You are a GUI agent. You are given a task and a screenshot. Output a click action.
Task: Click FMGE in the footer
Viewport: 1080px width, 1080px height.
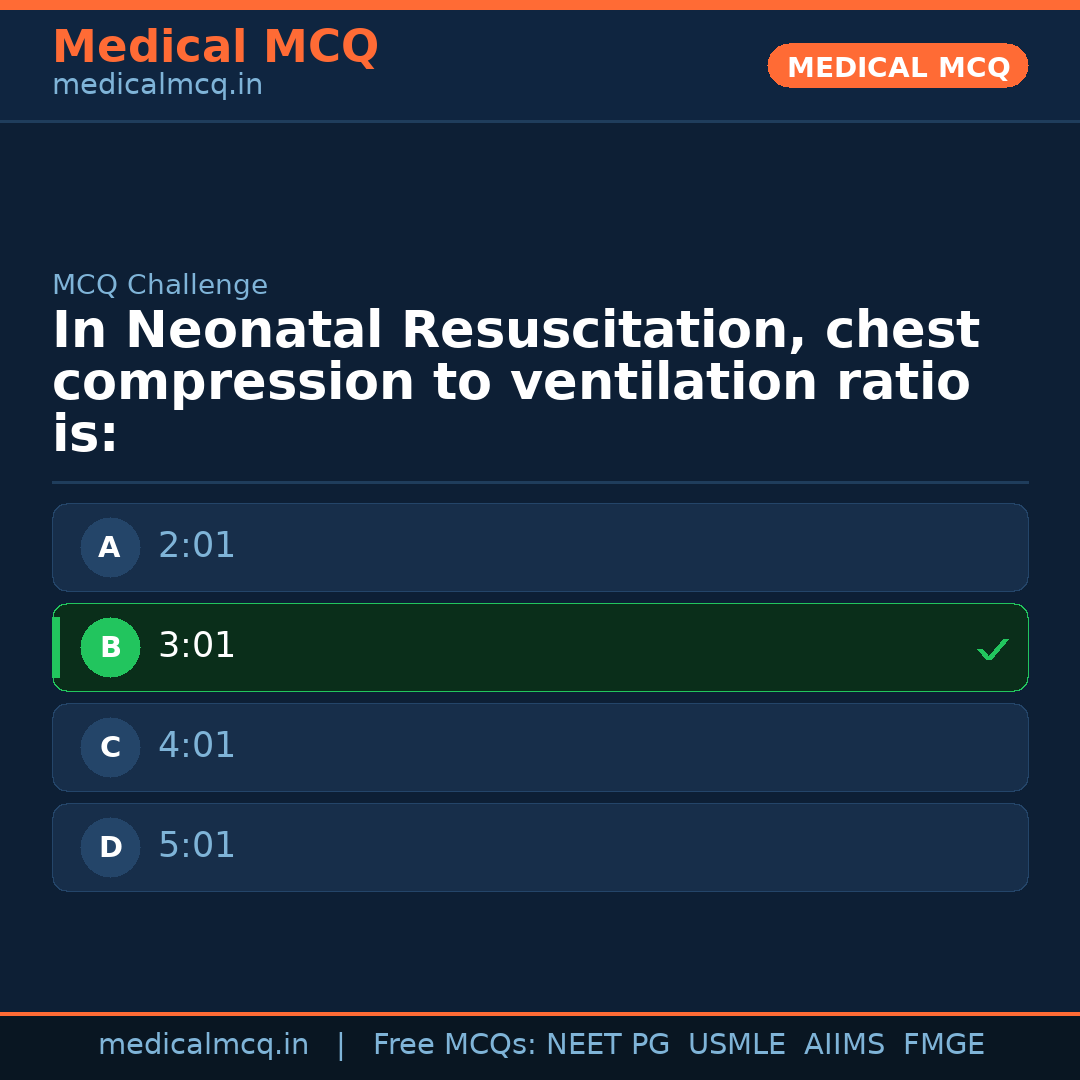[x=943, y=1045]
